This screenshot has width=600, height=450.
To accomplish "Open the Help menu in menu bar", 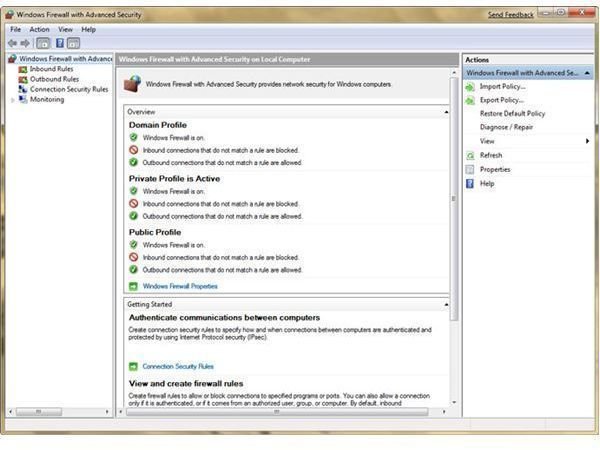I will click(x=88, y=29).
